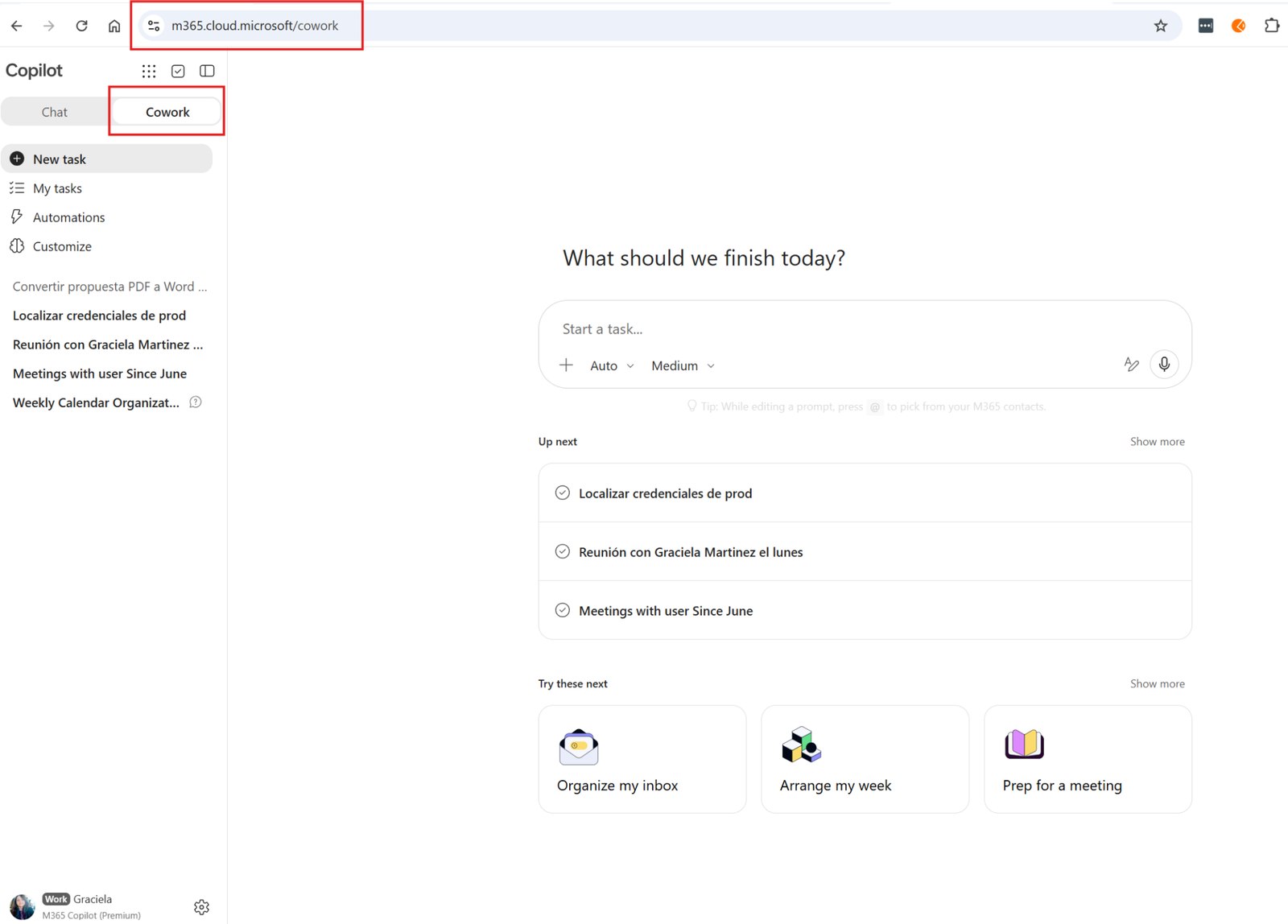
Task: Focus the Start a task input field
Action: tap(865, 329)
